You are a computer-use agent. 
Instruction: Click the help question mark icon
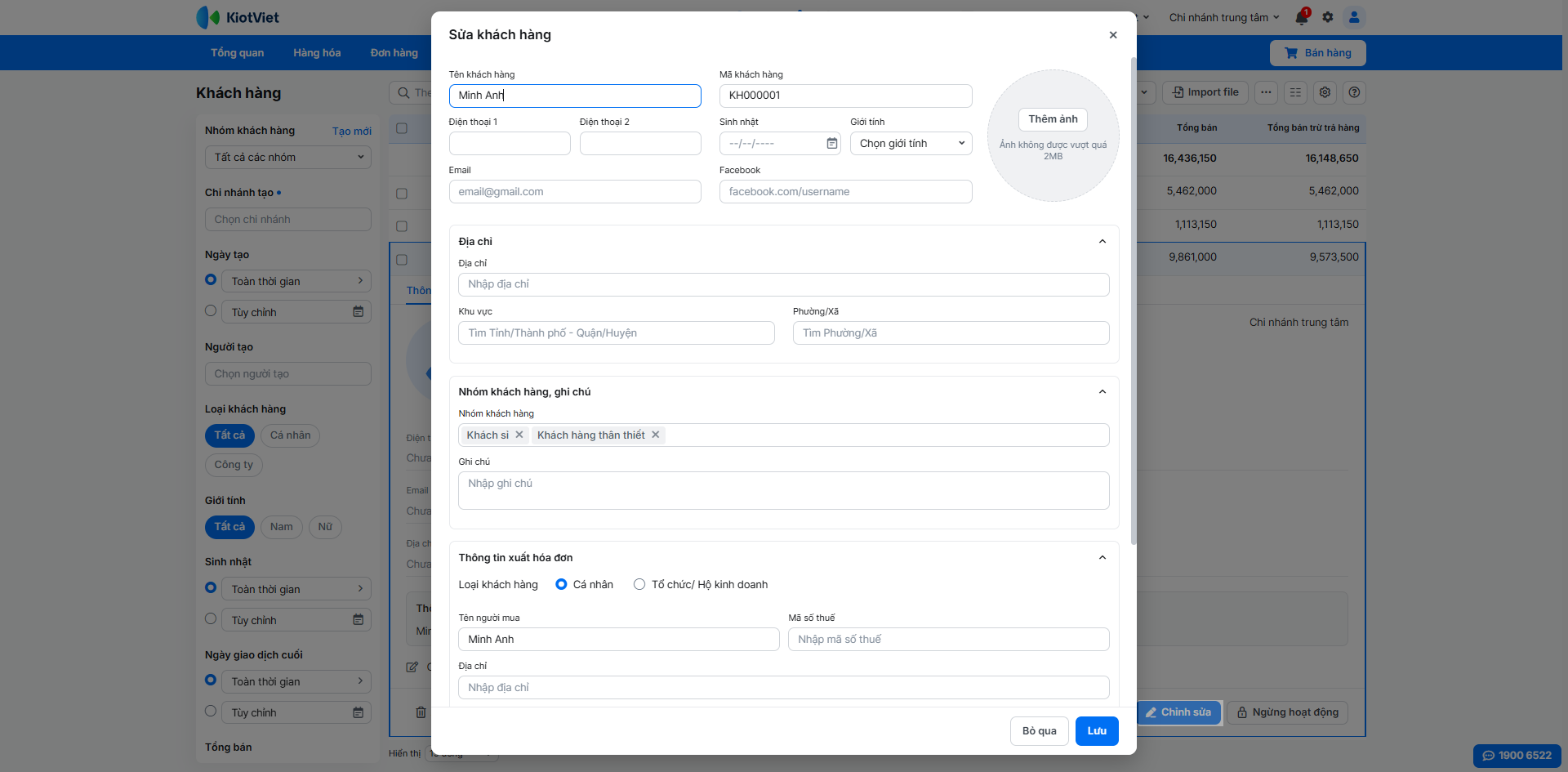pyautogui.click(x=1354, y=92)
